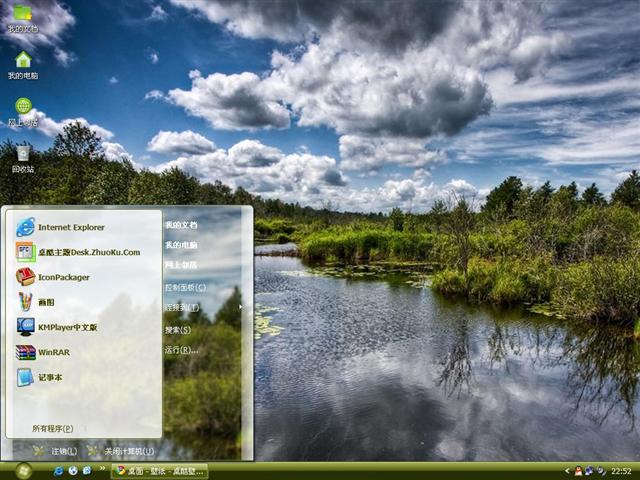This screenshot has height=480, width=640.
Task: Open the 我的文档 desktop icon
Action: pos(23,18)
